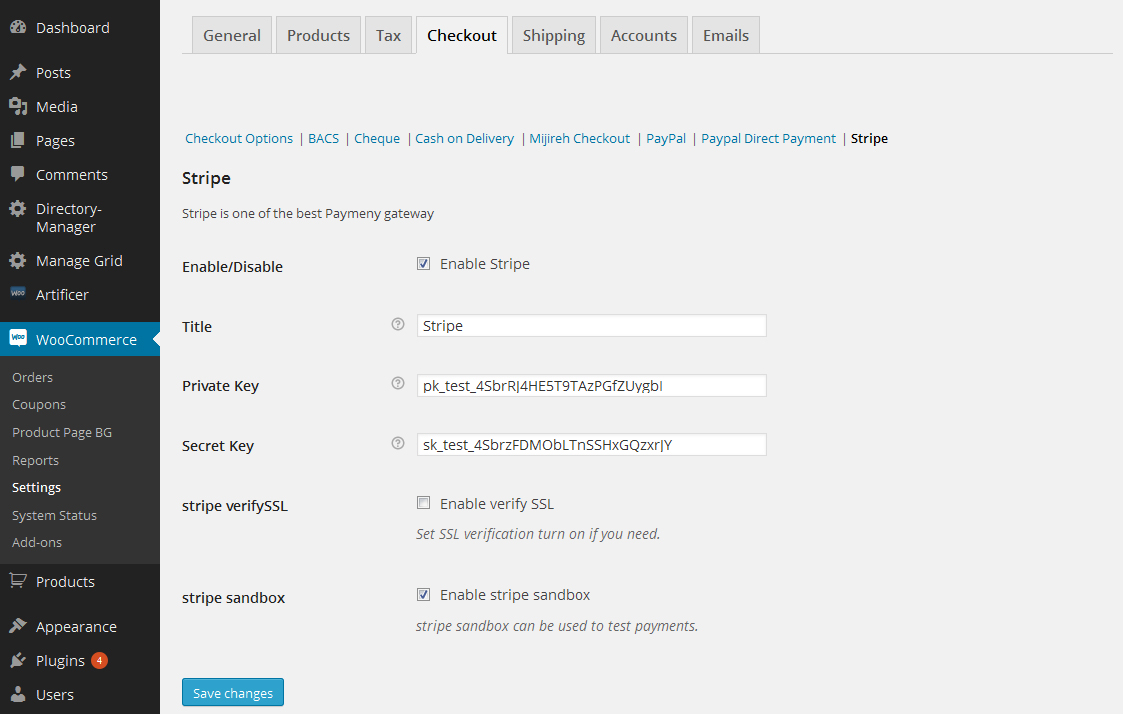This screenshot has height=714, width=1123.
Task: Open the Comments menu item
Action: click(x=79, y=174)
